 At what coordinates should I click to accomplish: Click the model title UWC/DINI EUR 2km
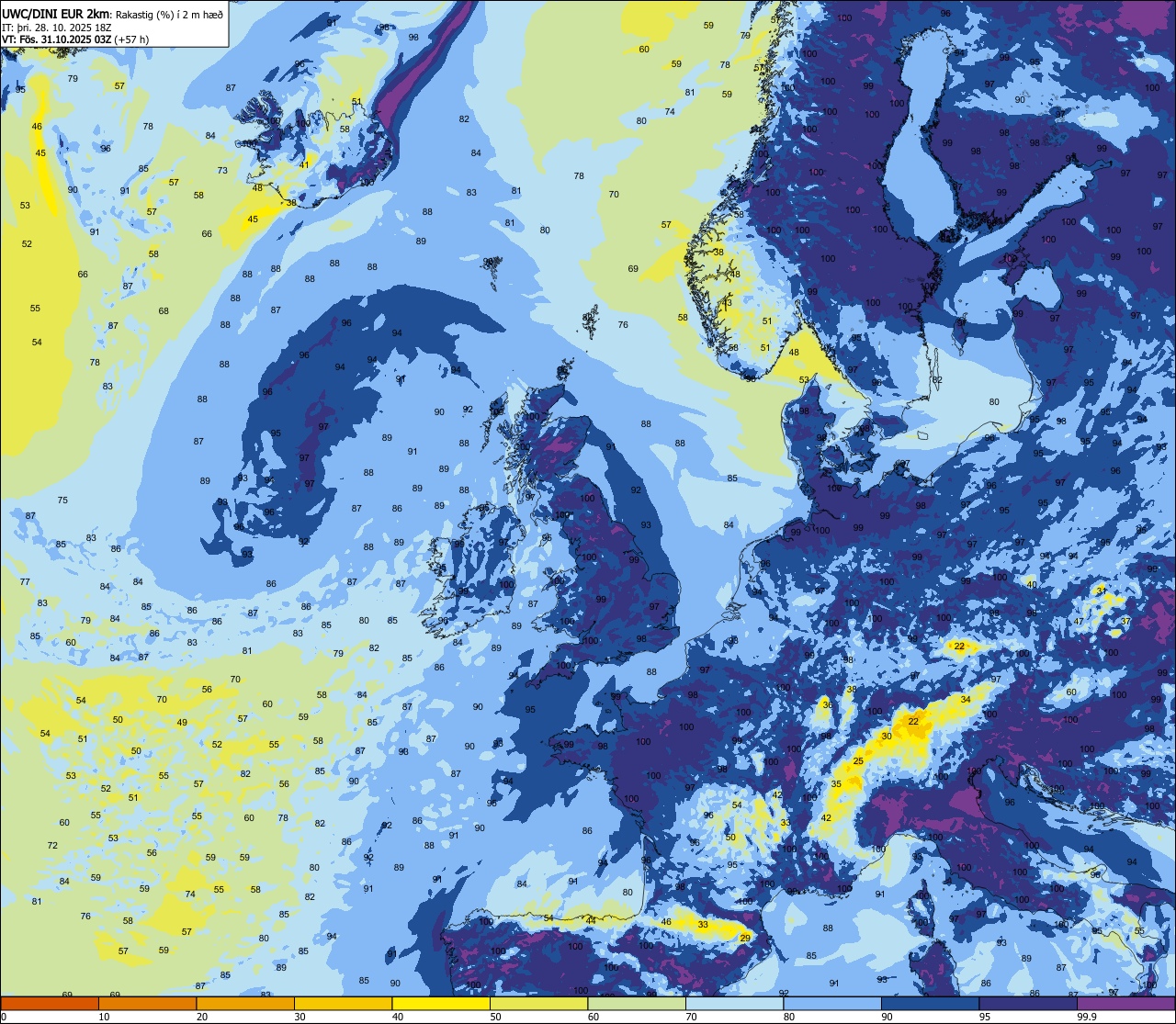[56, 14]
